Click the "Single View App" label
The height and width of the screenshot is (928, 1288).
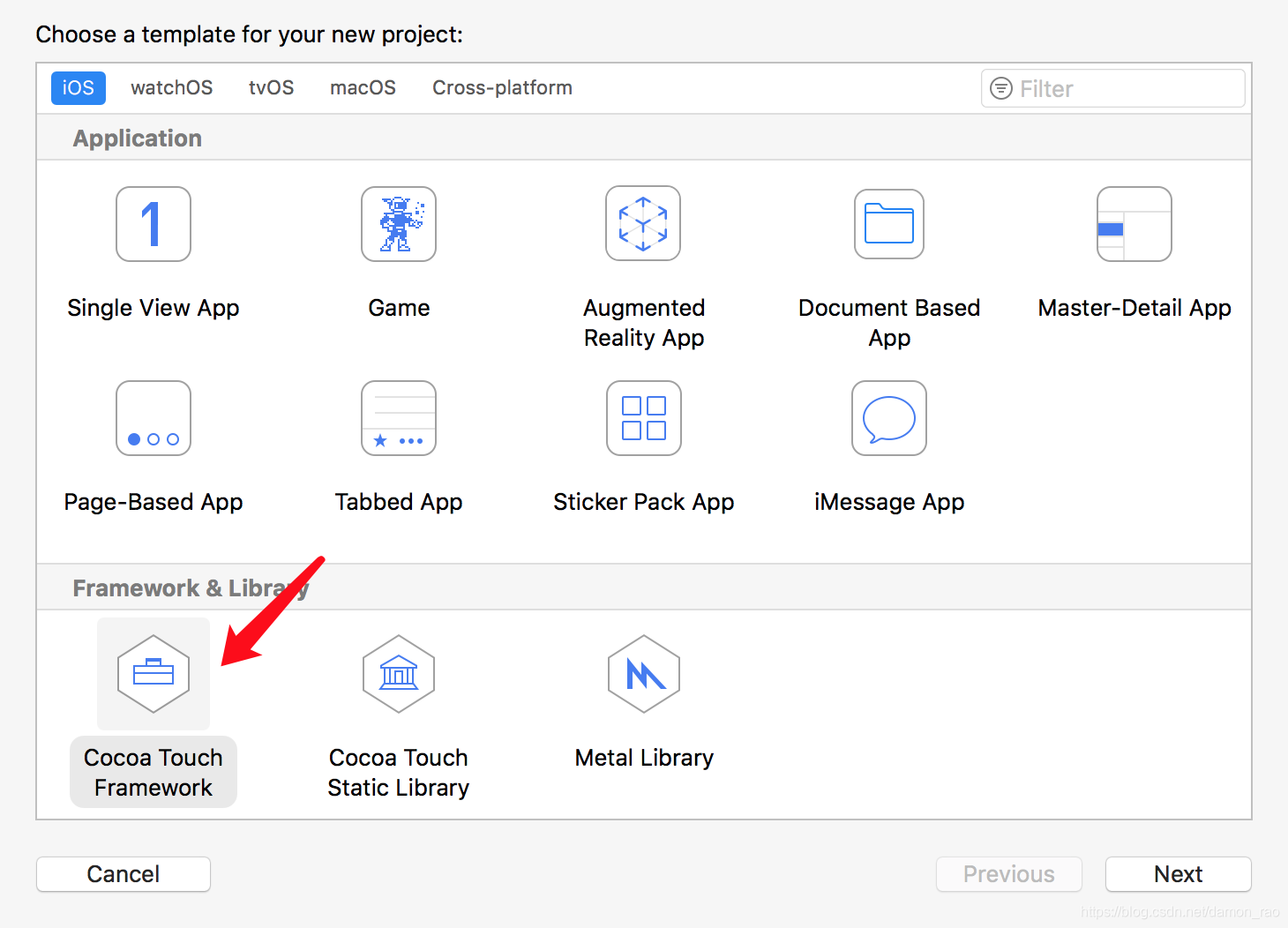point(154,308)
